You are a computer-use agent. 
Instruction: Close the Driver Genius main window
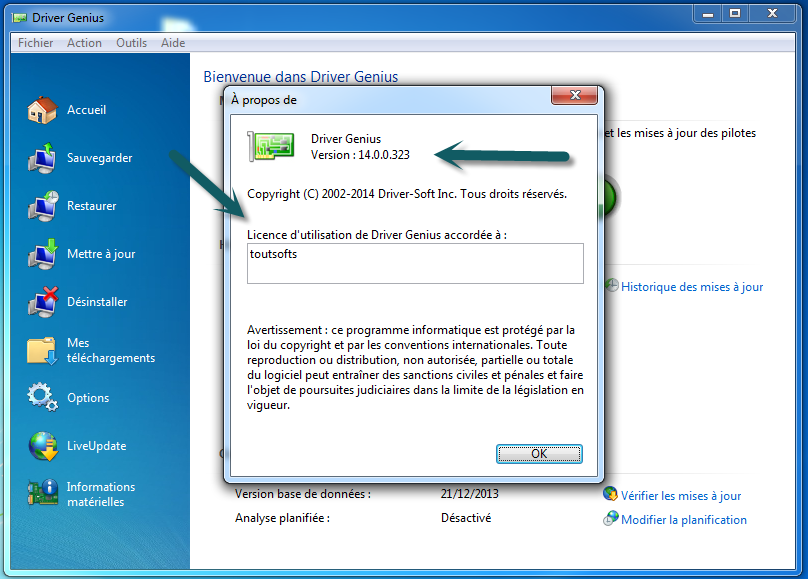[772, 14]
